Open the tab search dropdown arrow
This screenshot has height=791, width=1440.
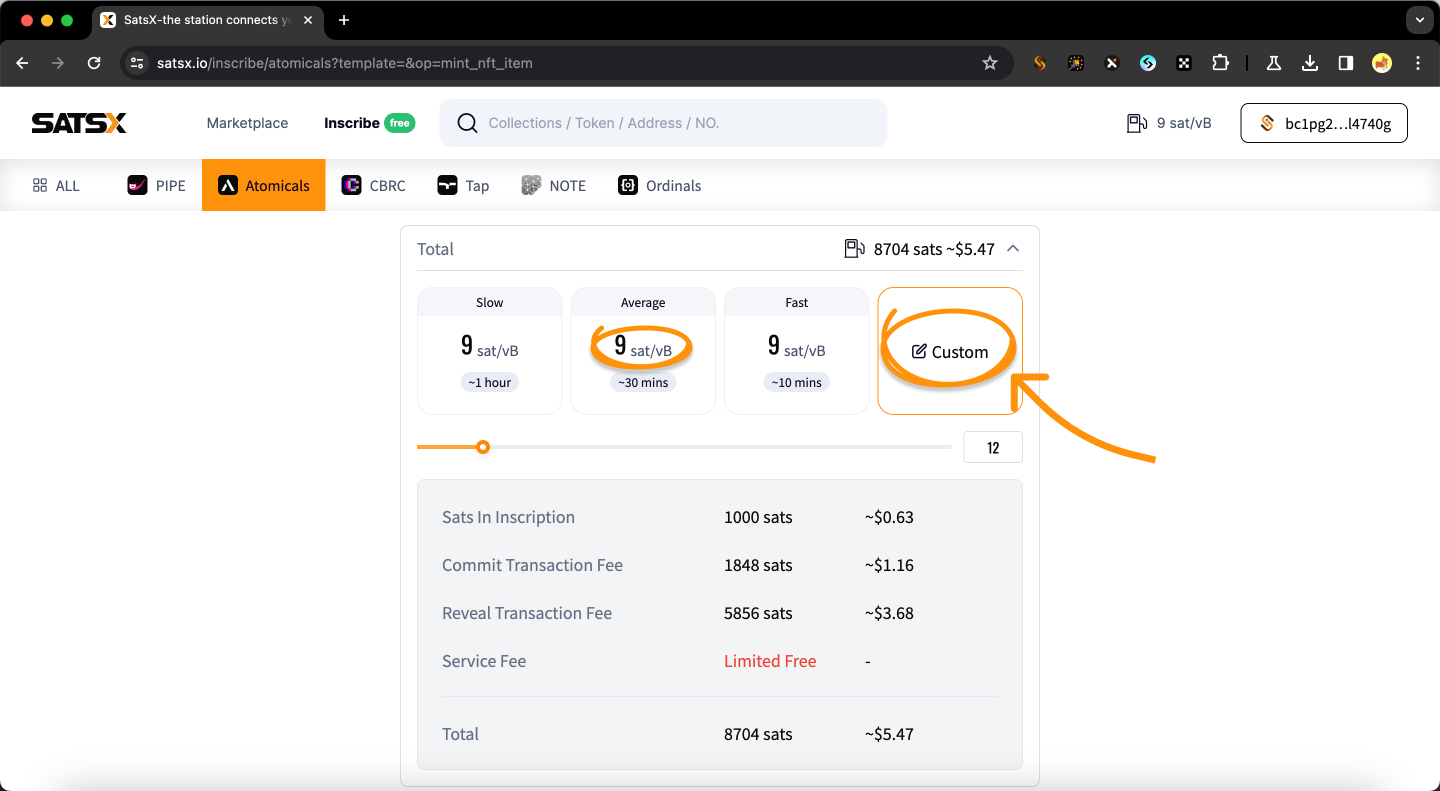click(x=1419, y=20)
